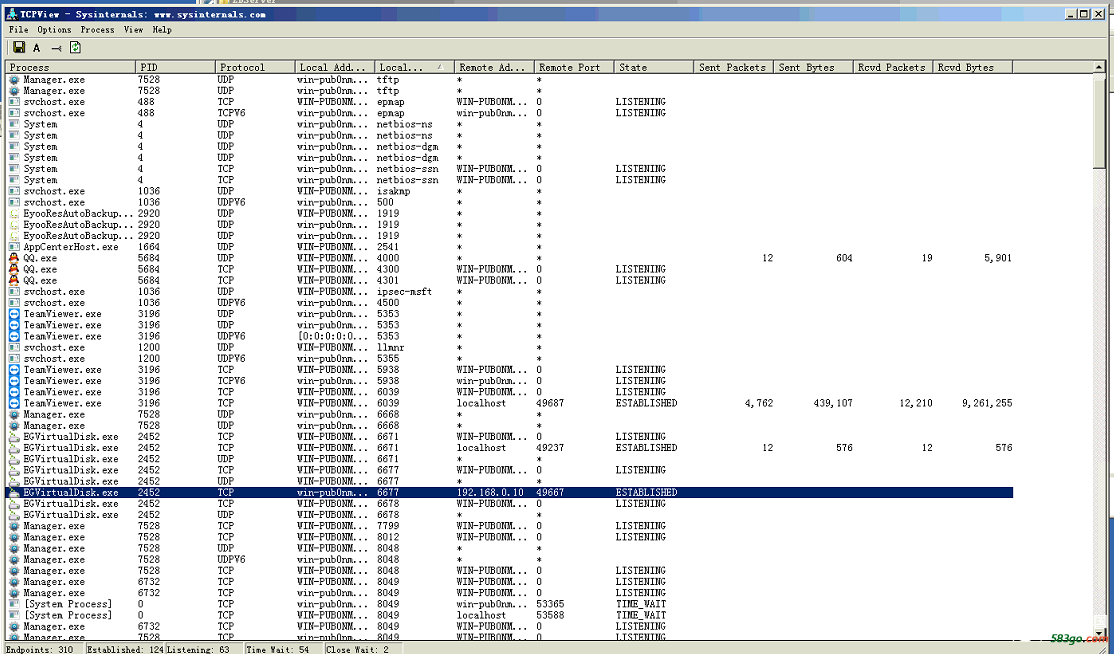The width and height of the screenshot is (1114, 654).
Task: Click the vertical scrollbar down arrow
Action: tap(1099, 633)
